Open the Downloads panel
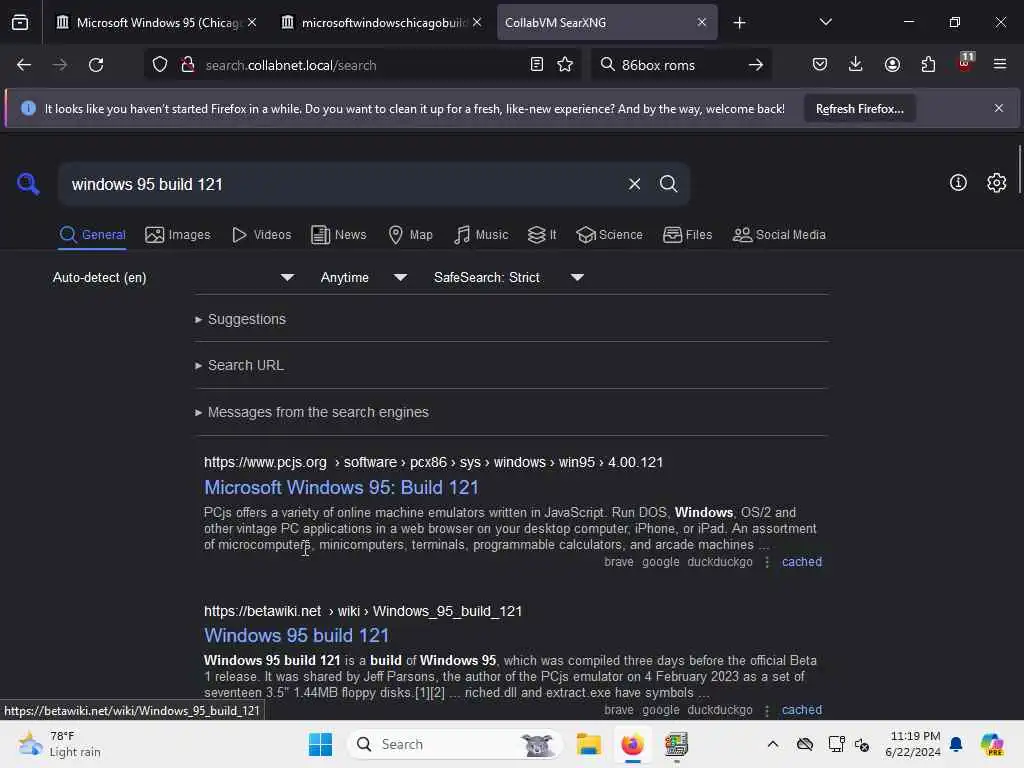 (x=856, y=65)
